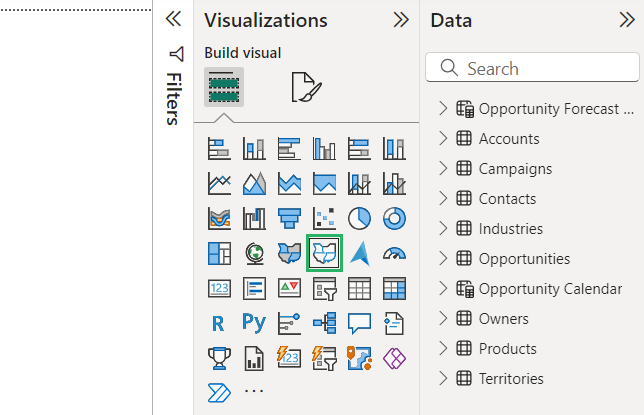
Task: Click the Data pane Search box
Action: tap(540, 69)
